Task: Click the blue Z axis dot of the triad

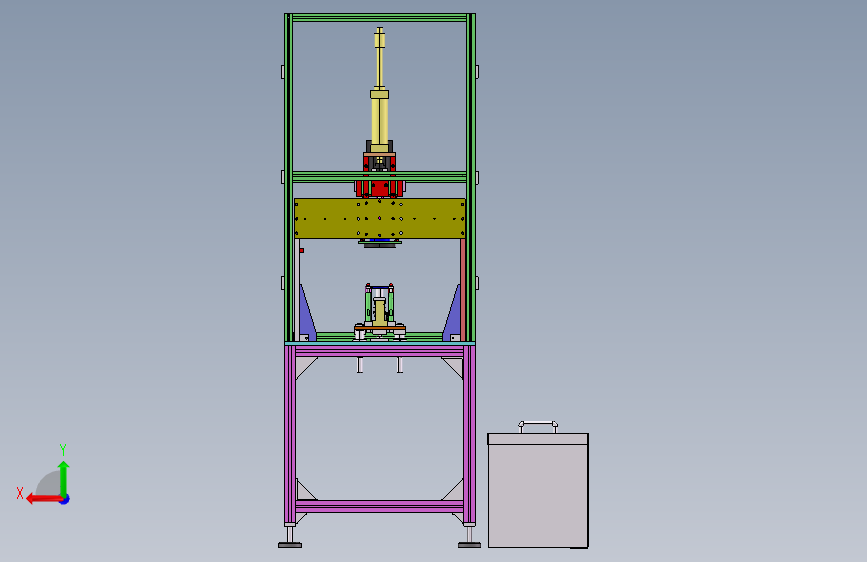Action: coord(65,499)
